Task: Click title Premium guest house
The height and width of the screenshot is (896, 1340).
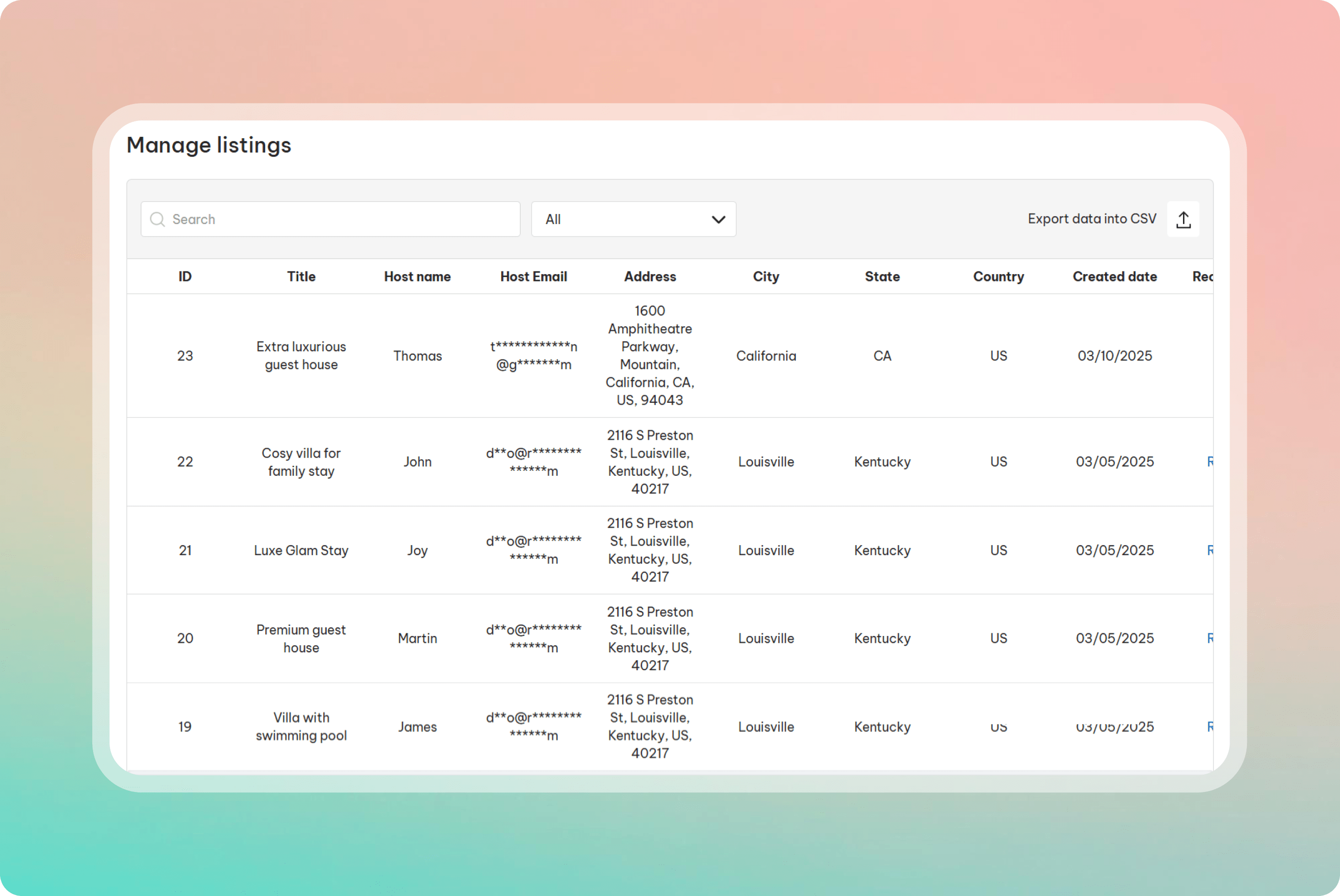Action: tap(301, 639)
